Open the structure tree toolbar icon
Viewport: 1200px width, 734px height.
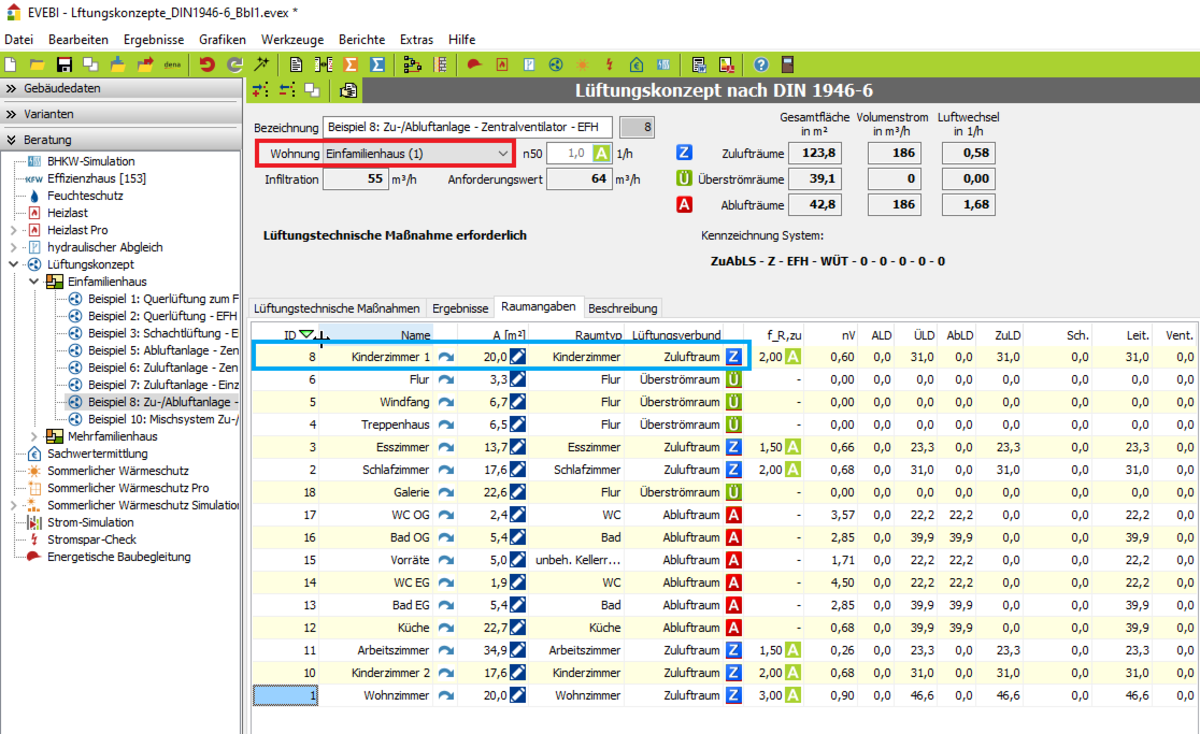point(412,64)
